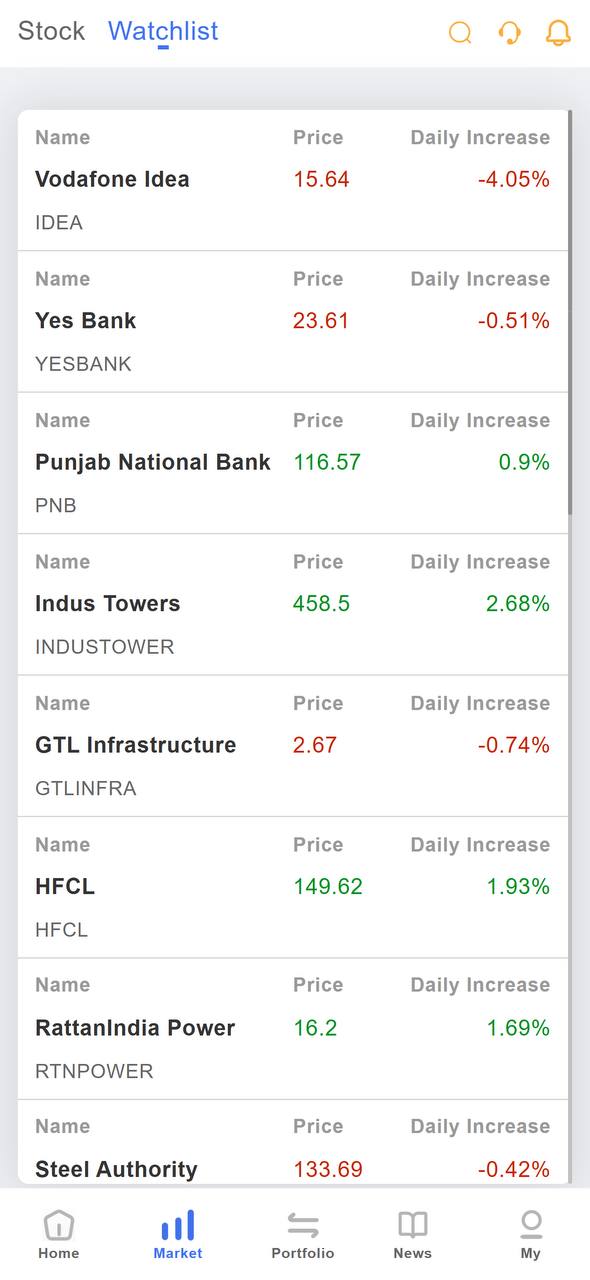Open the Yes Bank stock entry

[x=293, y=321]
